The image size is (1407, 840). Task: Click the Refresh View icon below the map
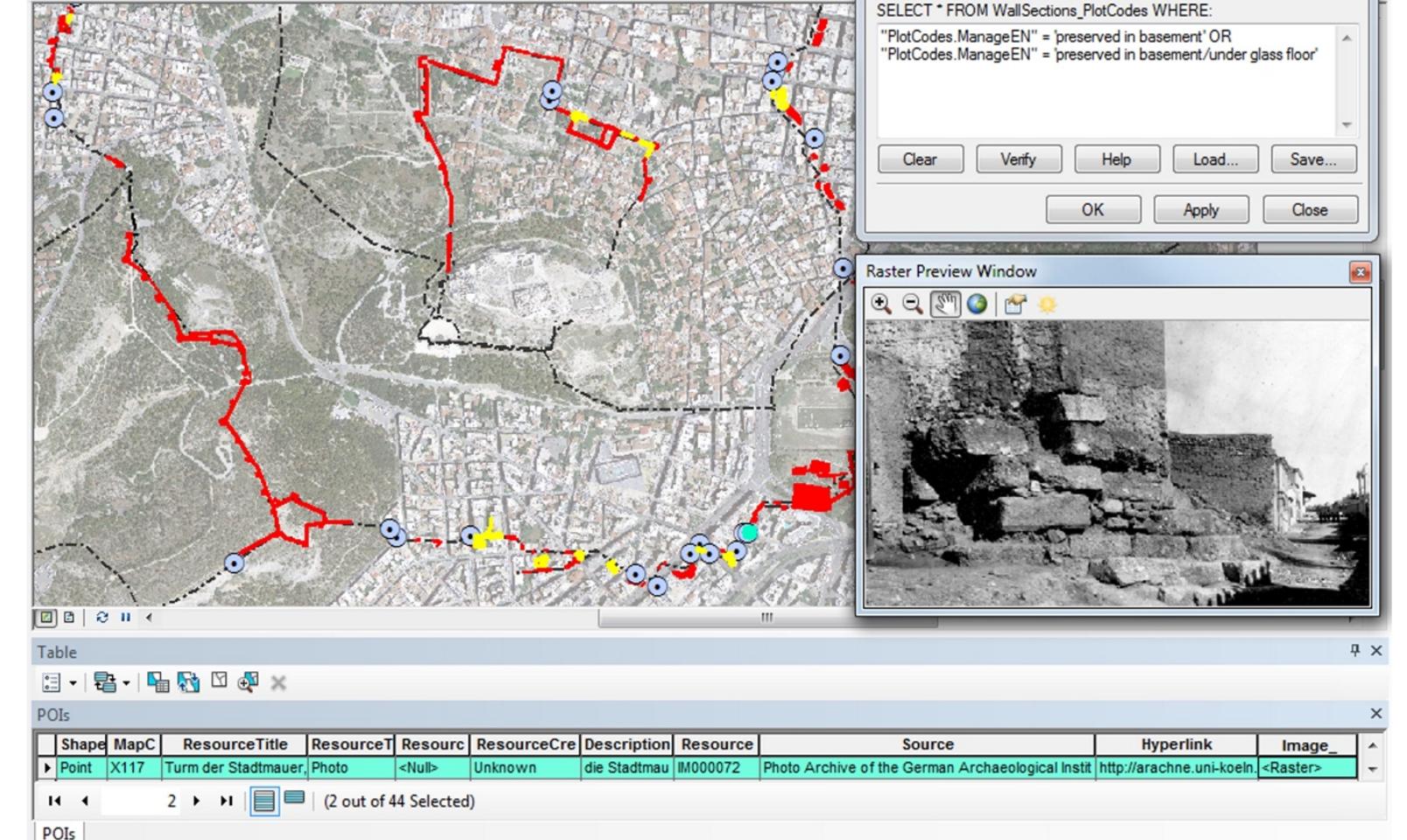[x=102, y=617]
